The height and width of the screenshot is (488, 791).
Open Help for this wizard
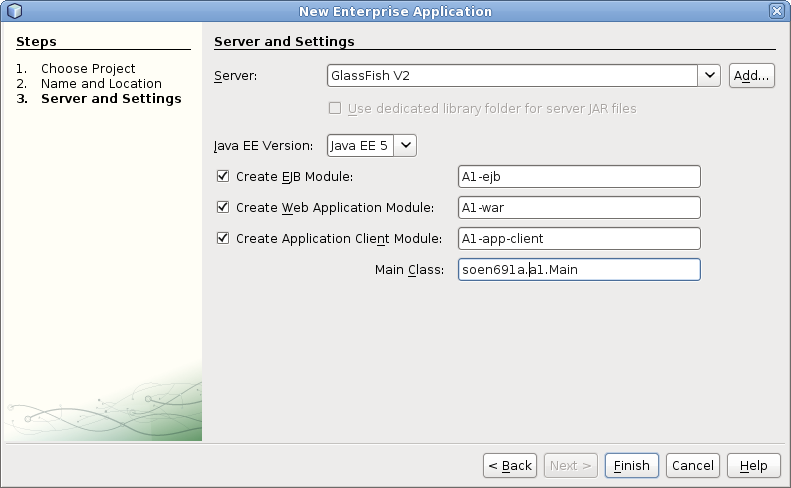753,466
